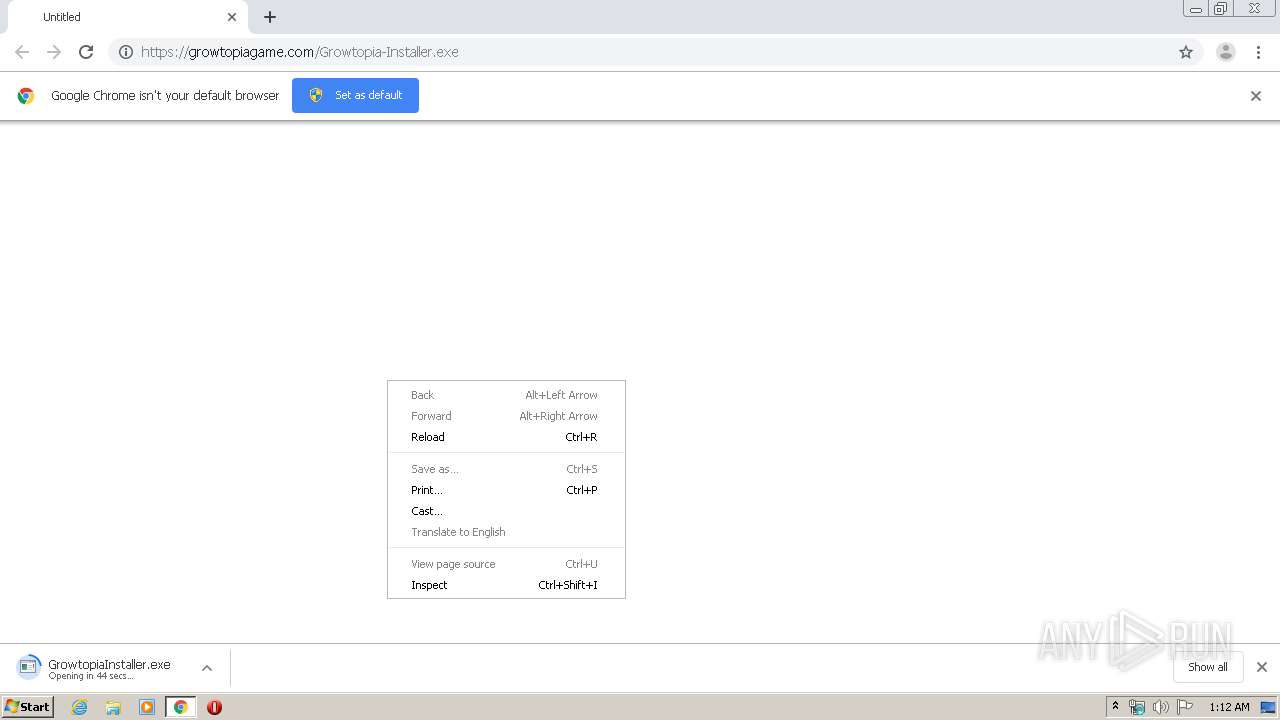Viewport: 1280px width, 720px height.
Task: Choose Save as... from context menu
Action: 506,469
